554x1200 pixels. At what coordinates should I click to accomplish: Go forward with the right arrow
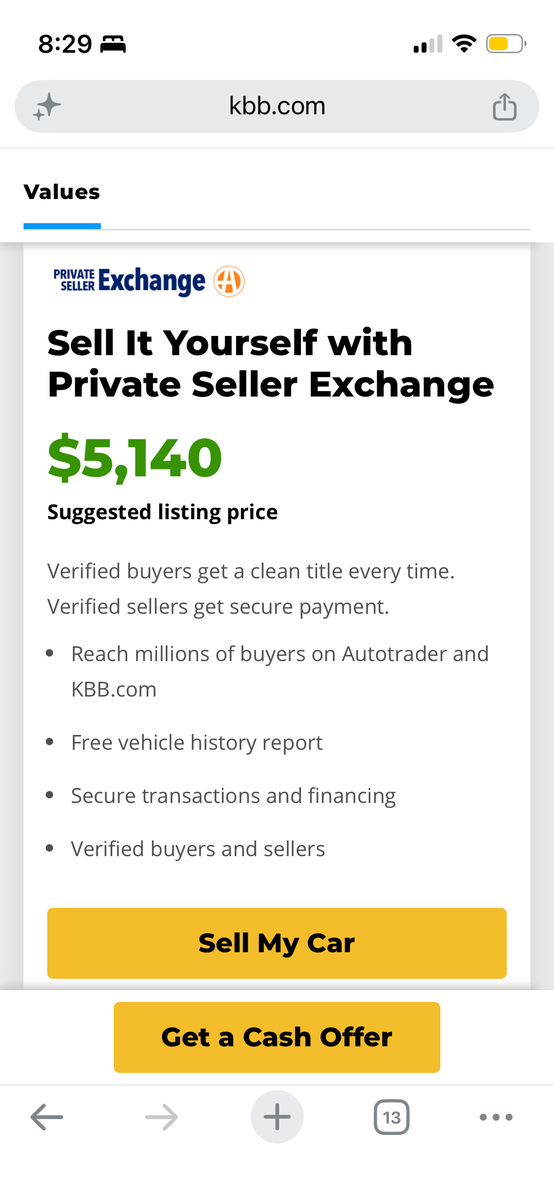(x=161, y=1117)
